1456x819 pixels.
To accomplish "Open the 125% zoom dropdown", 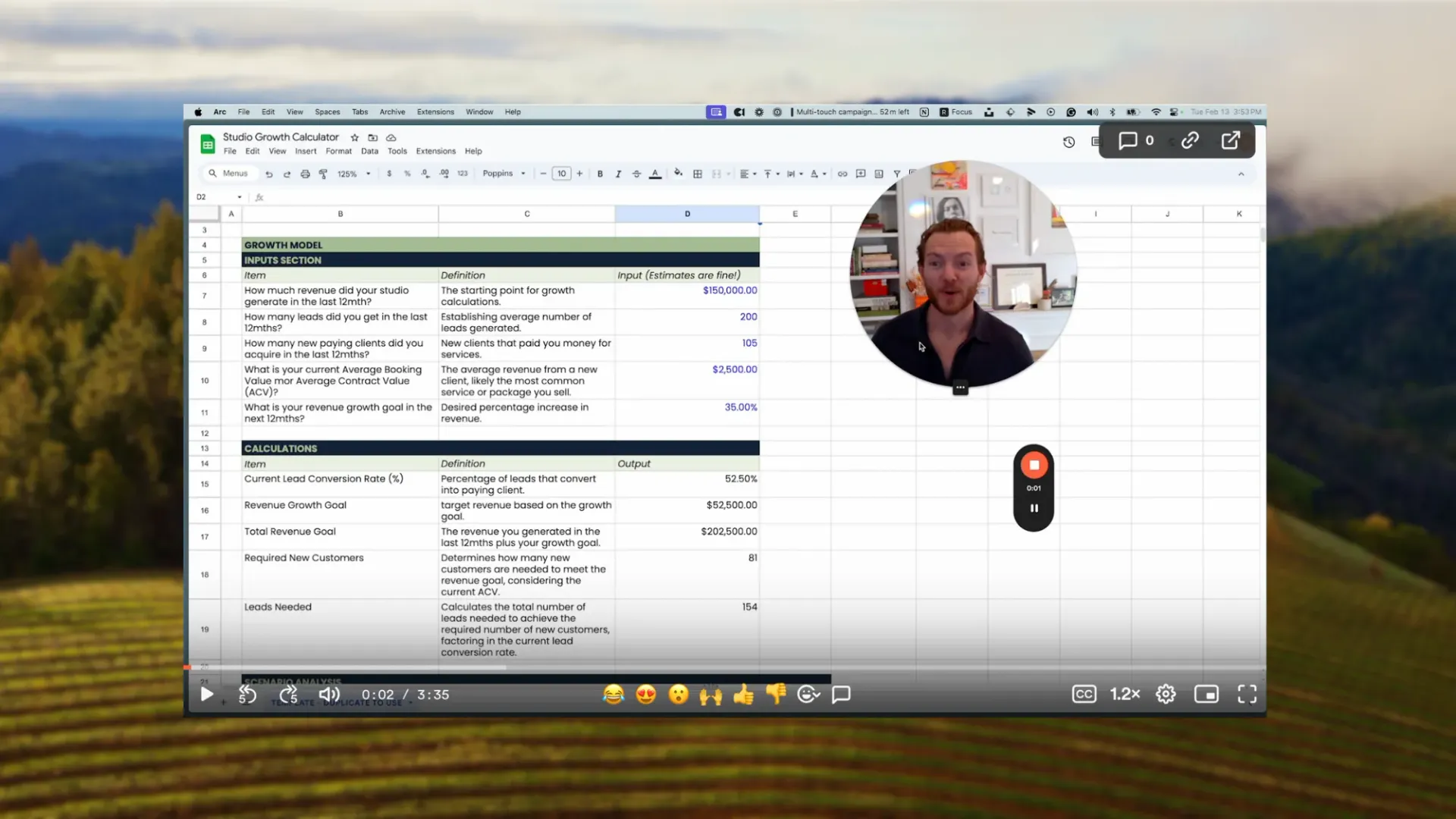I will point(354,174).
